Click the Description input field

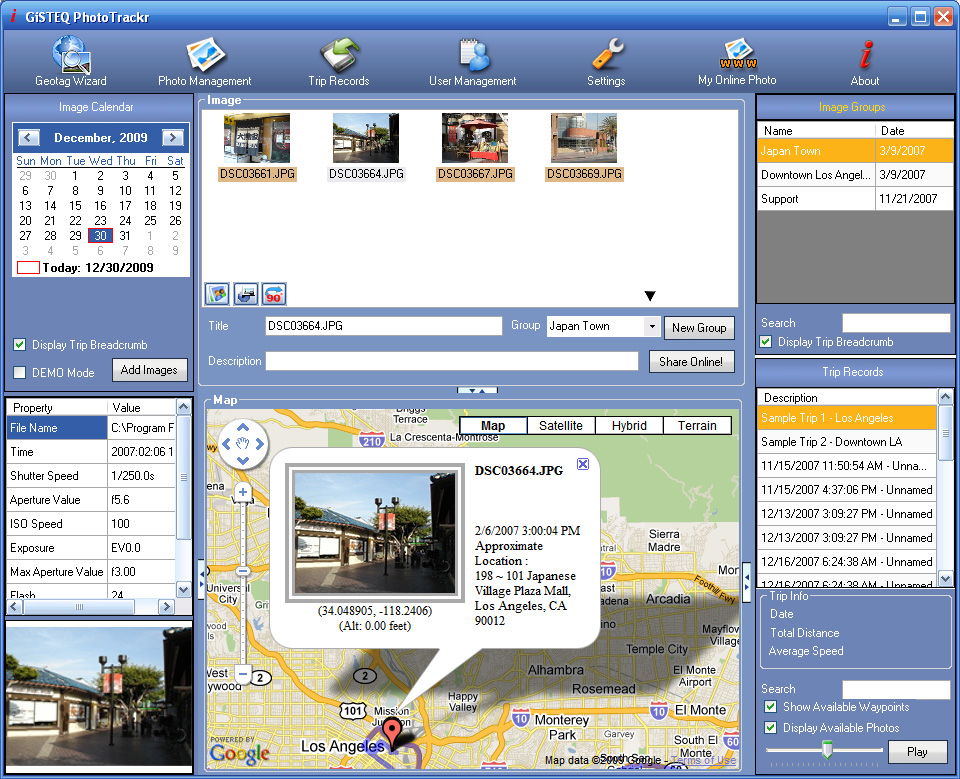tap(452, 361)
